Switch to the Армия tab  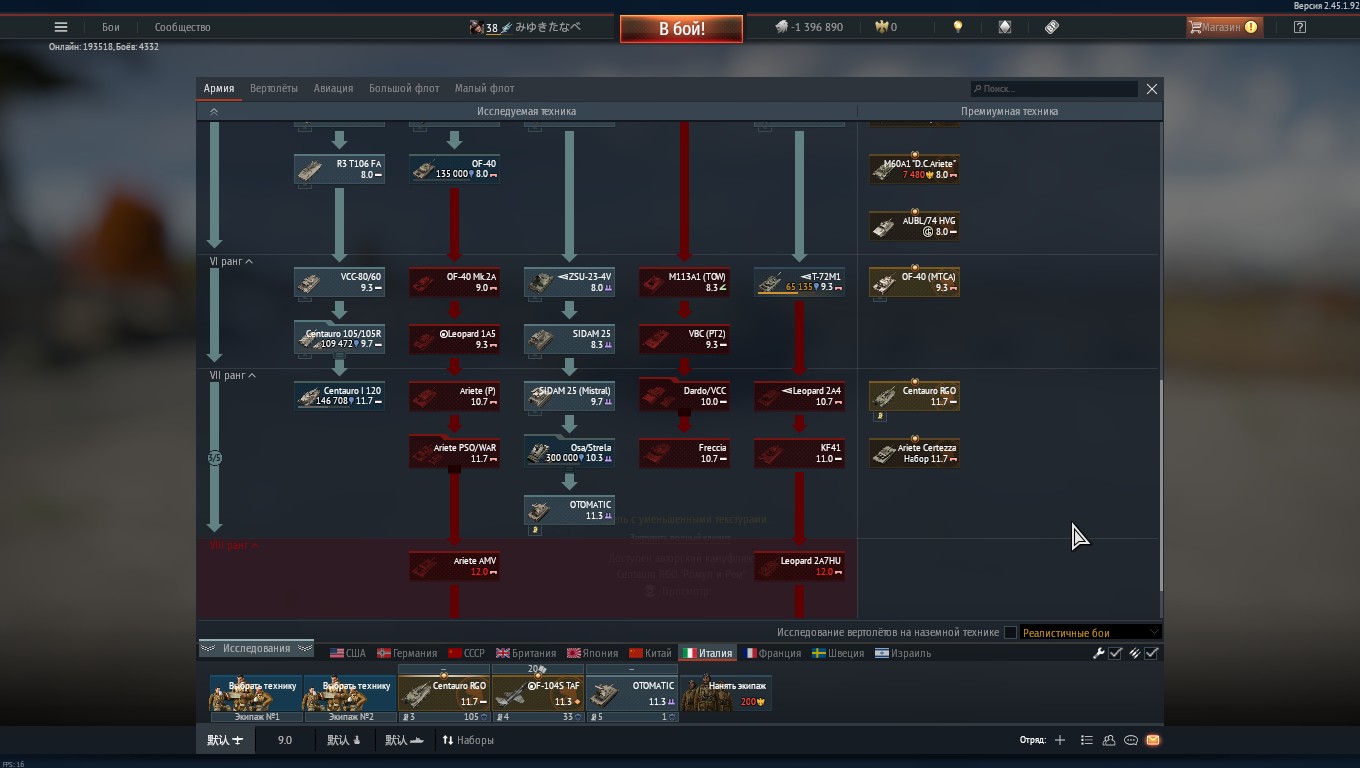click(x=219, y=88)
